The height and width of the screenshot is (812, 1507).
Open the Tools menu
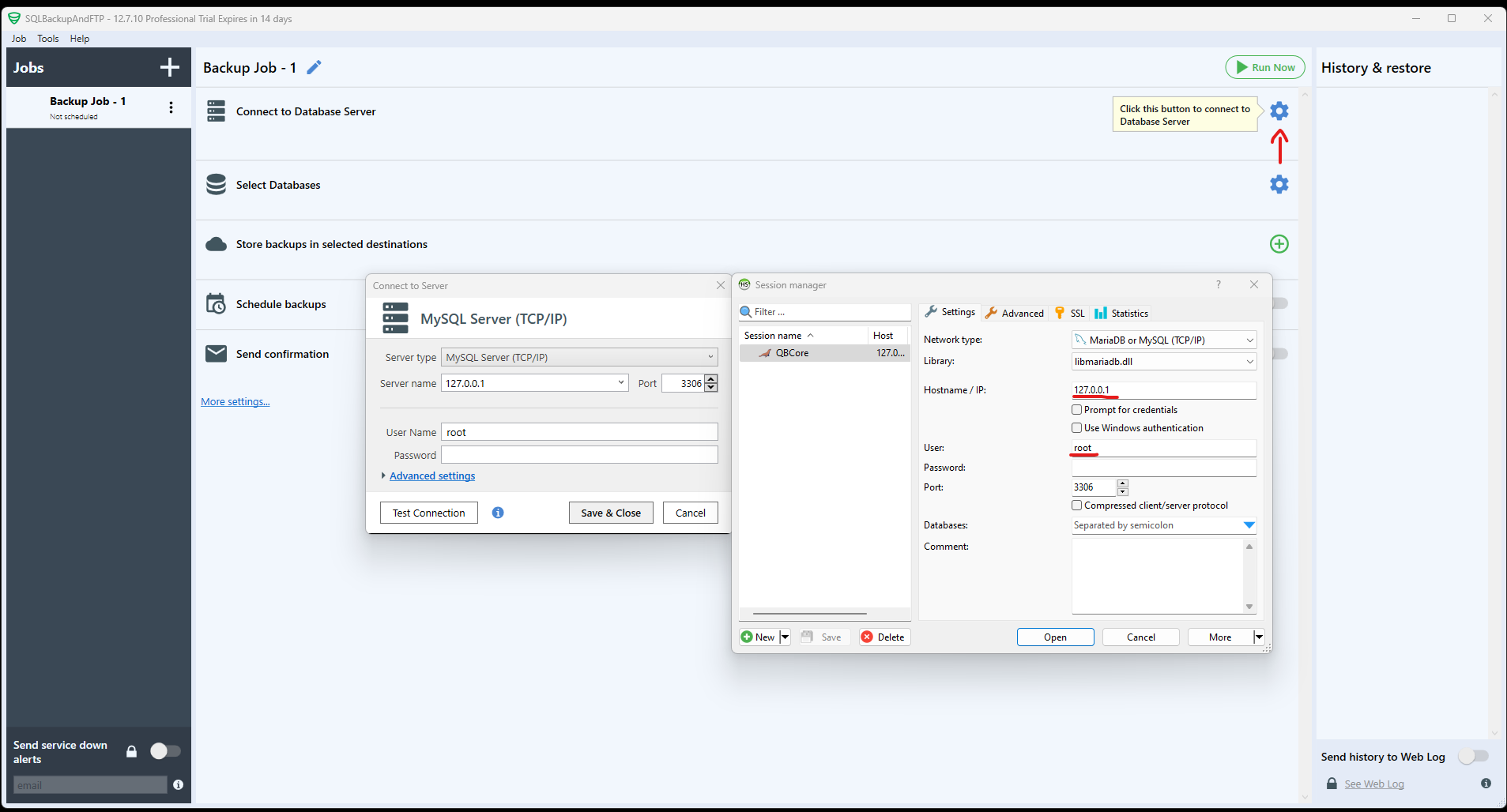point(47,39)
